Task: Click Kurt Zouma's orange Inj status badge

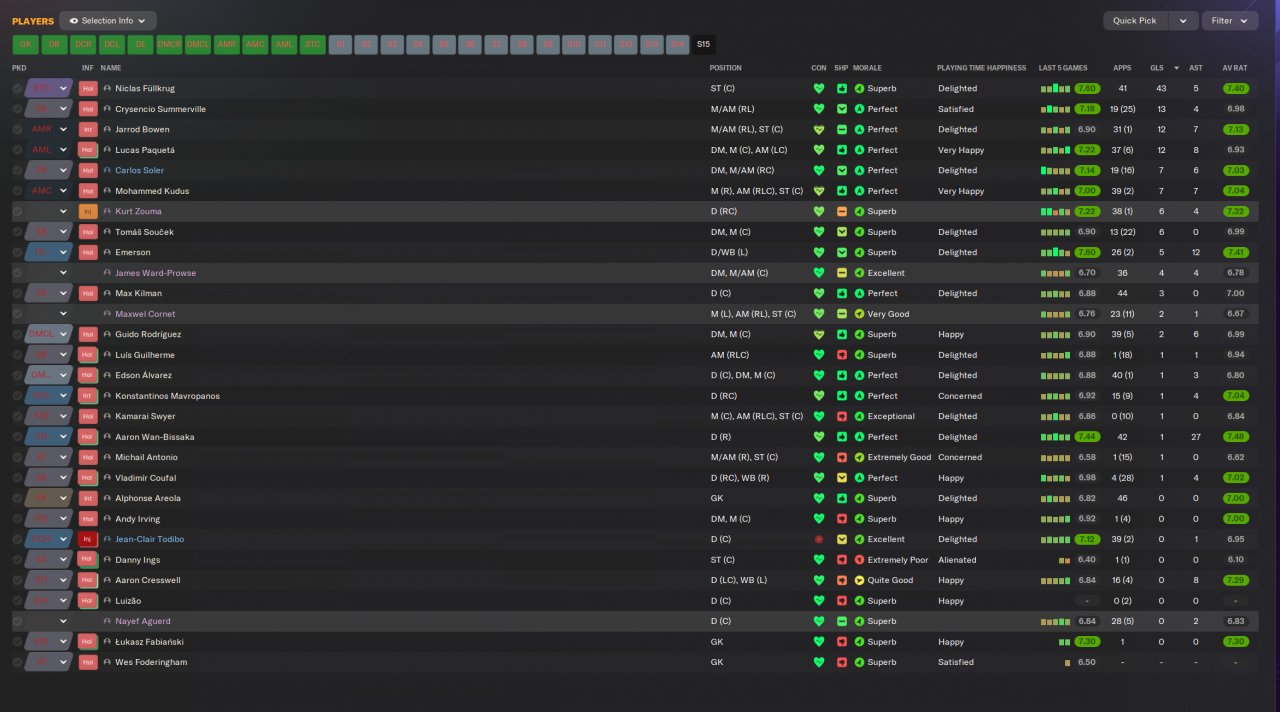Action: (x=88, y=211)
